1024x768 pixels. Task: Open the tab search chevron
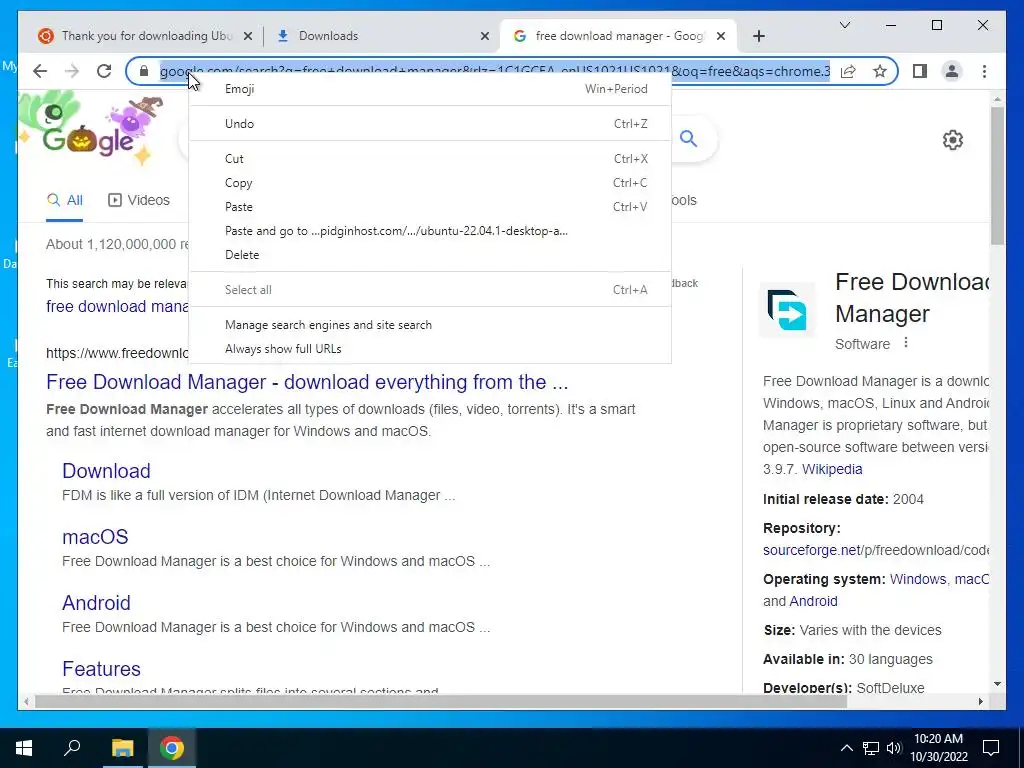coord(844,25)
